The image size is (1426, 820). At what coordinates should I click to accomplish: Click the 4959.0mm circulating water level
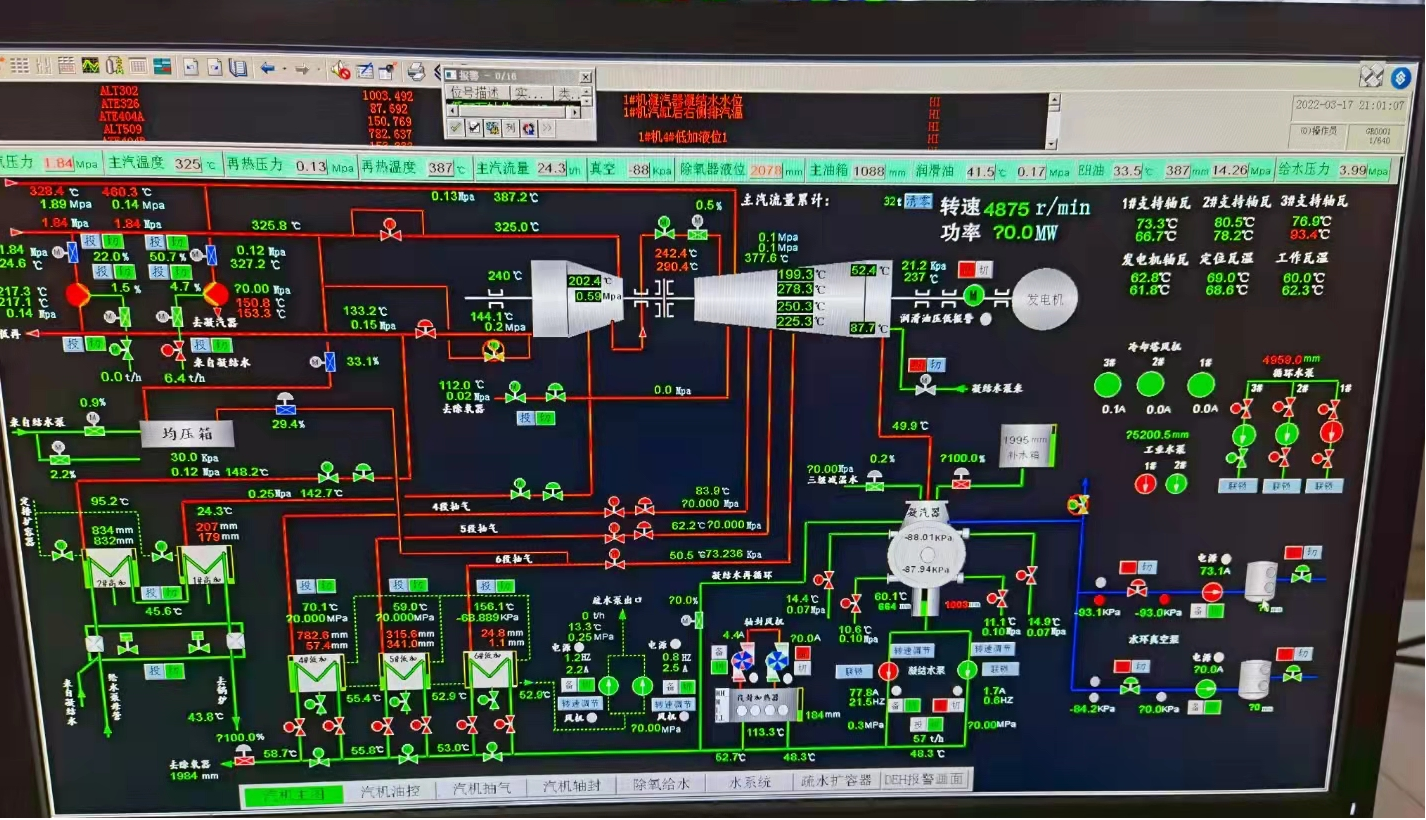(1291, 360)
